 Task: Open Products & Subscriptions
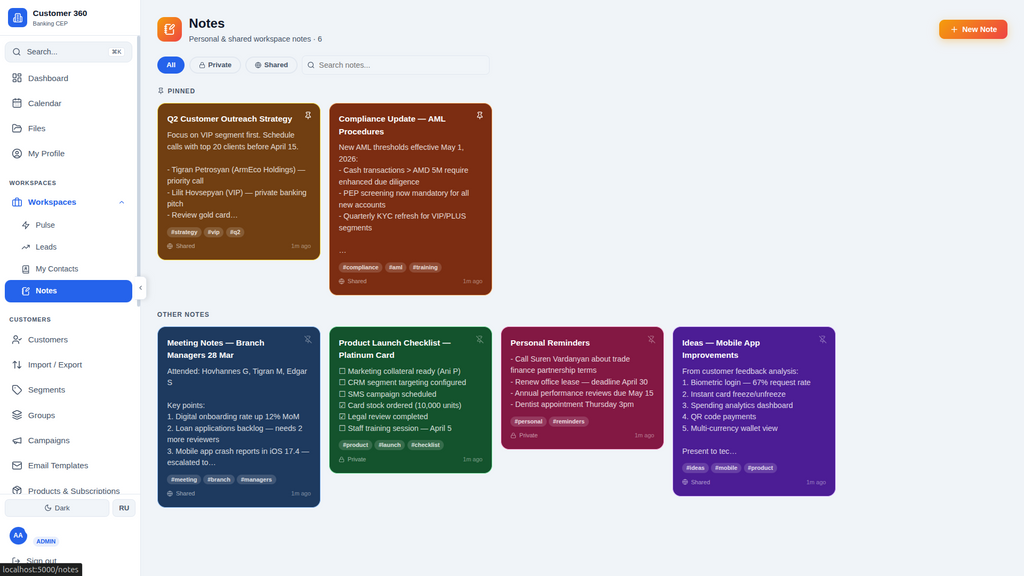tap(69, 490)
